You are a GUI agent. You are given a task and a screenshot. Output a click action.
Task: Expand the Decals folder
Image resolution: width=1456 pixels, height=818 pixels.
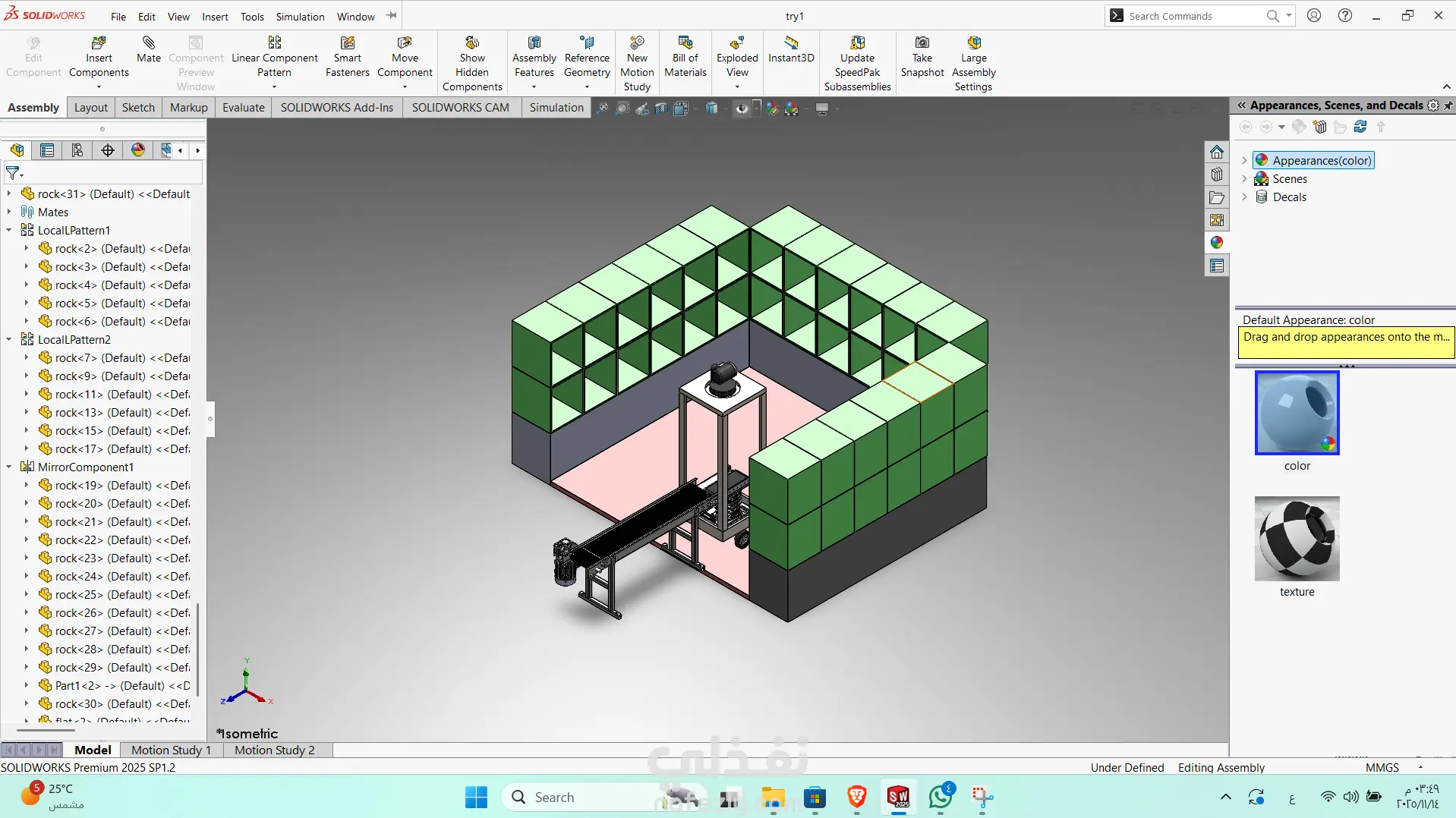point(1244,197)
